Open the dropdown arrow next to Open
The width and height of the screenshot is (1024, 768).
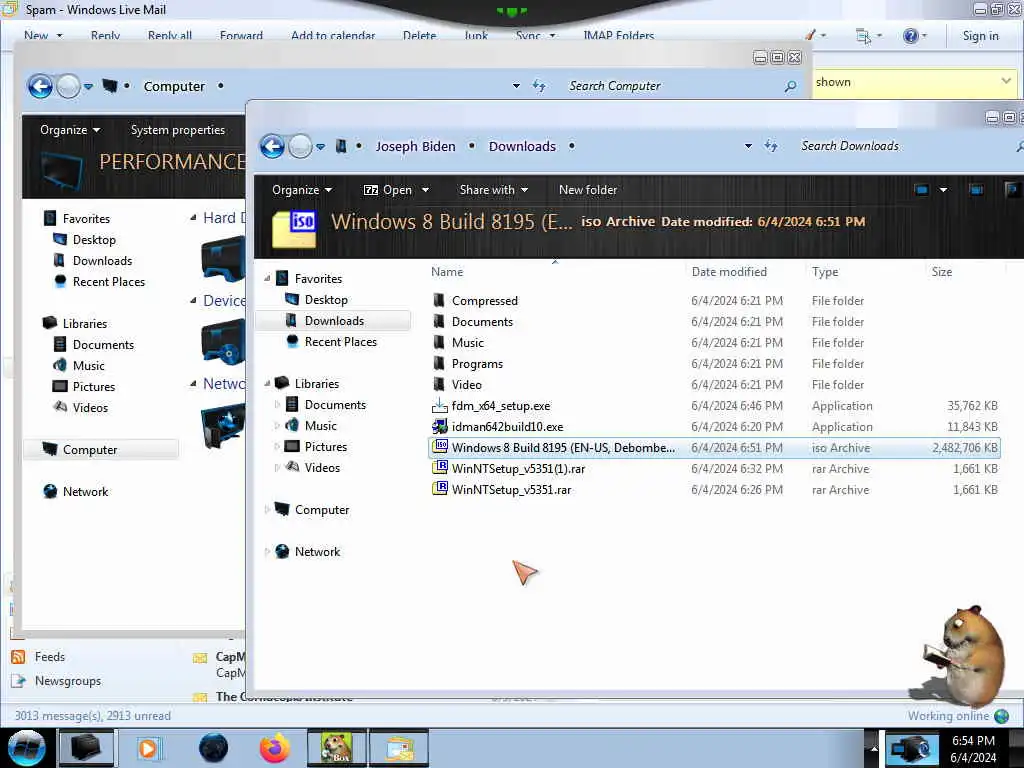point(425,190)
